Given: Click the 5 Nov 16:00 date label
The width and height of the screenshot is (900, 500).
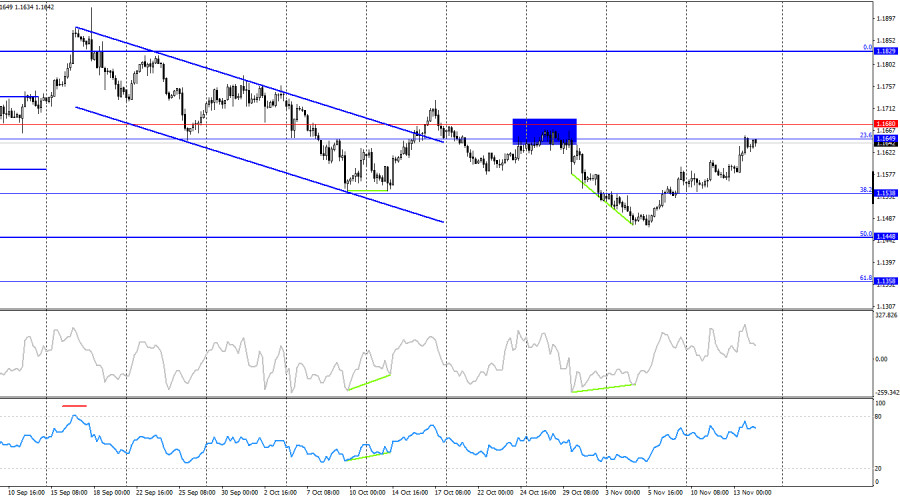Looking at the screenshot, I should click(666, 493).
